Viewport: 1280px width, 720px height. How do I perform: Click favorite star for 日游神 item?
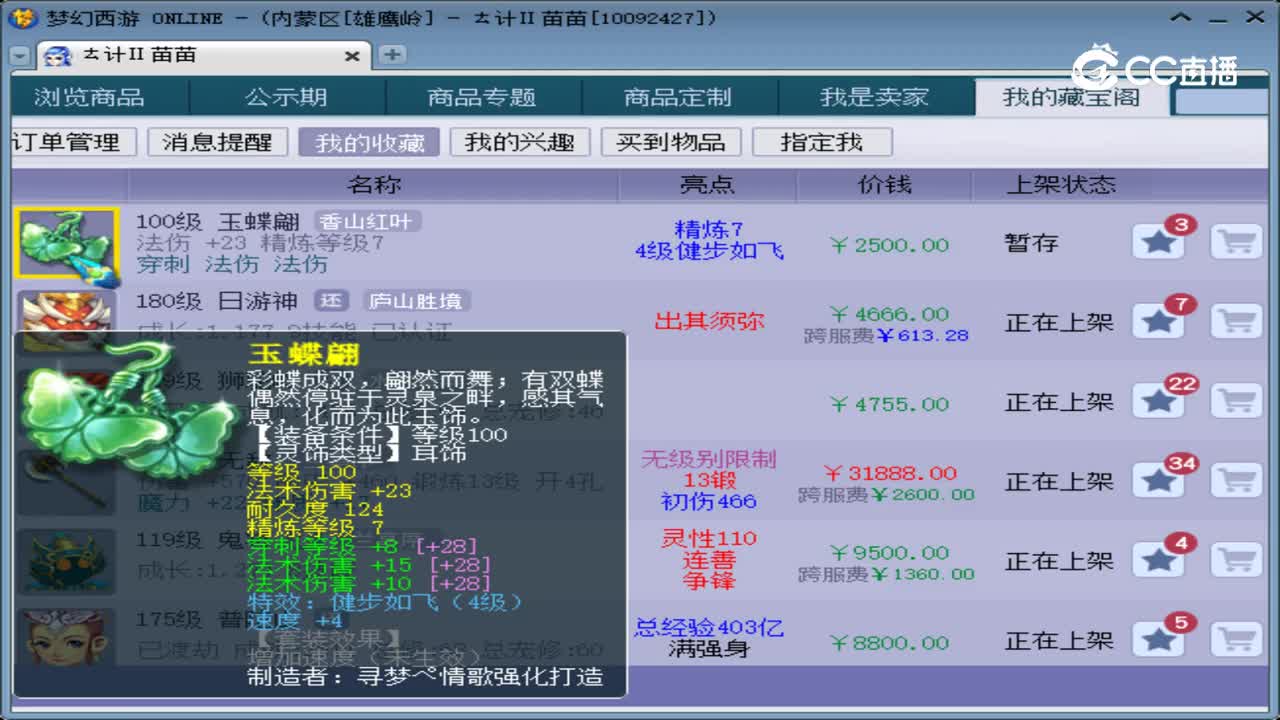click(x=1159, y=321)
